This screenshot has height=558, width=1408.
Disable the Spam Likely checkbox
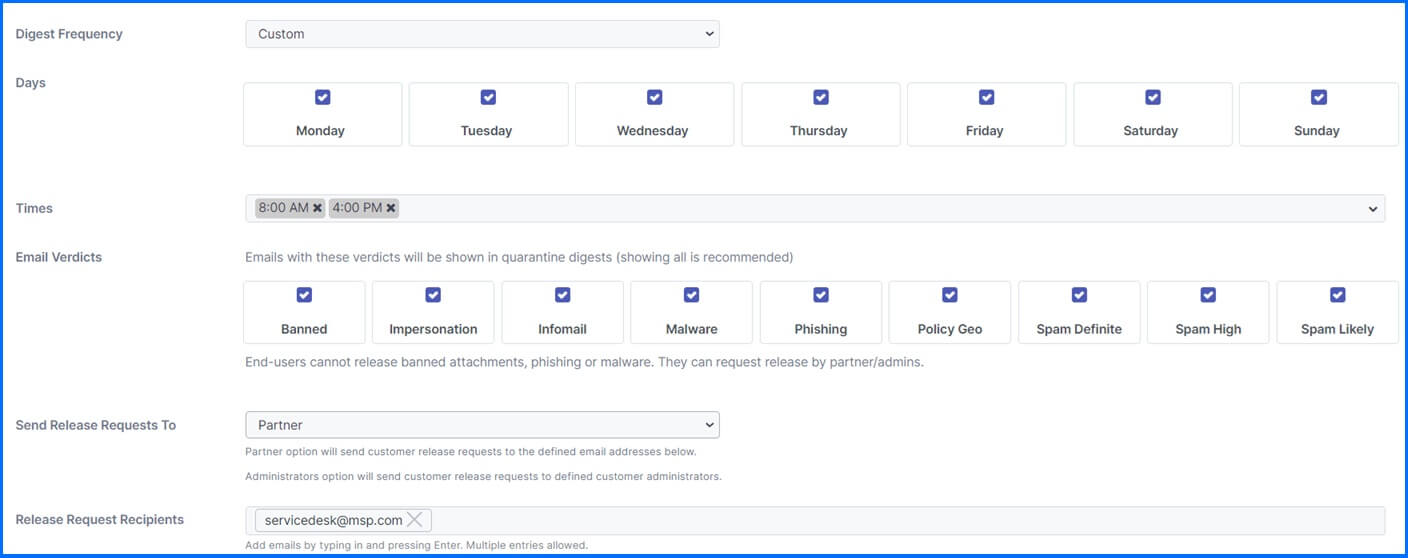(x=1338, y=295)
